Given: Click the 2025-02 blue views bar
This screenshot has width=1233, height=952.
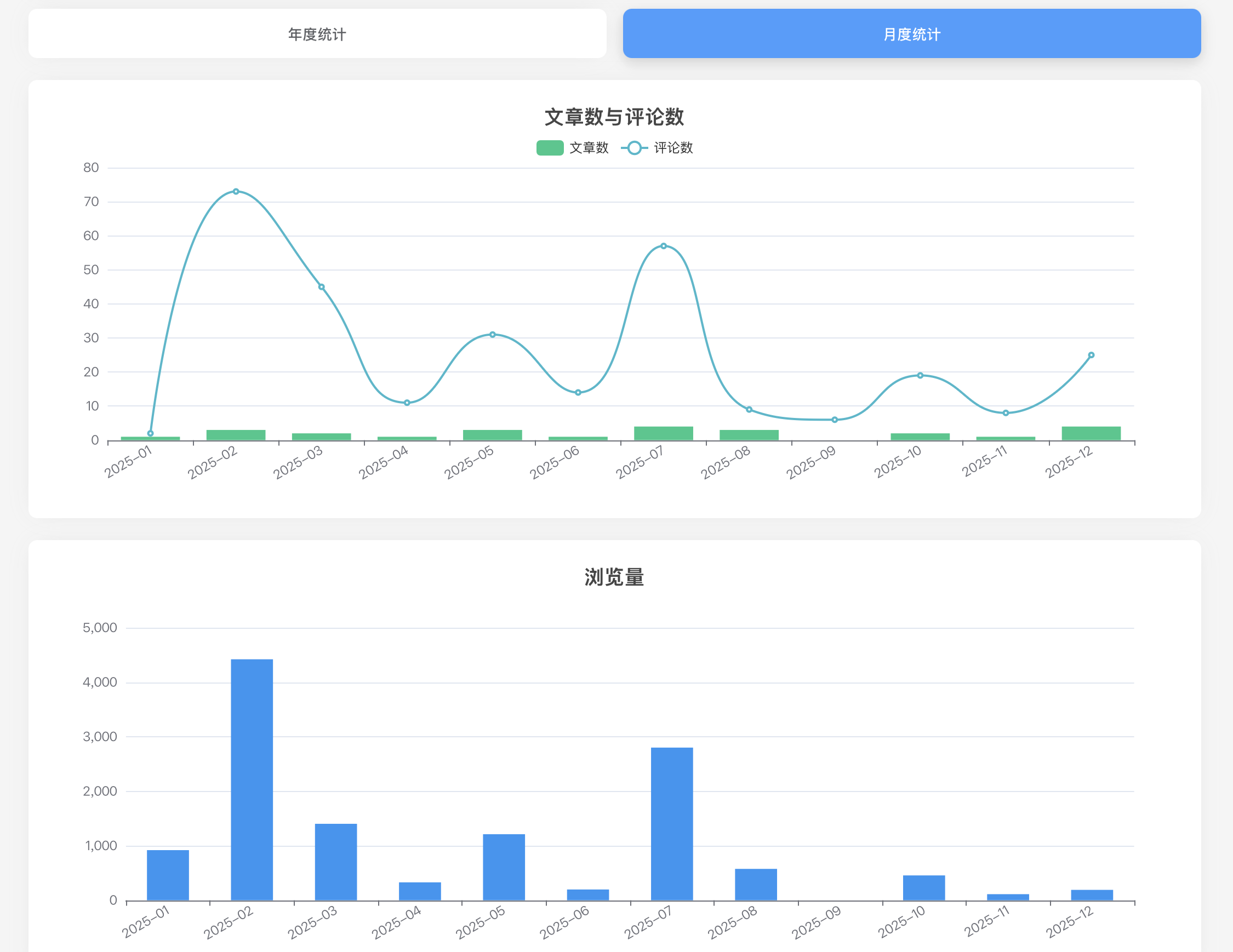Looking at the screenshot, I should 252,779.
